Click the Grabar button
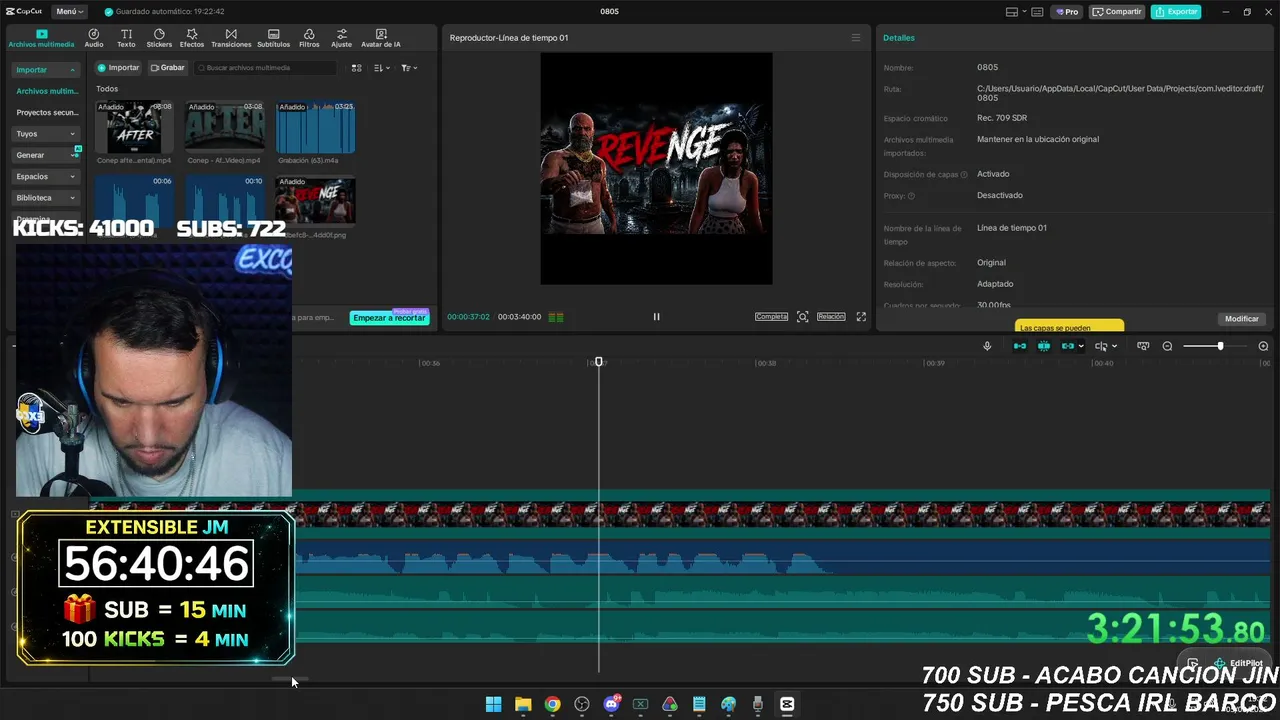This screenshot has width=1280, height=720. tap(168, 68)
